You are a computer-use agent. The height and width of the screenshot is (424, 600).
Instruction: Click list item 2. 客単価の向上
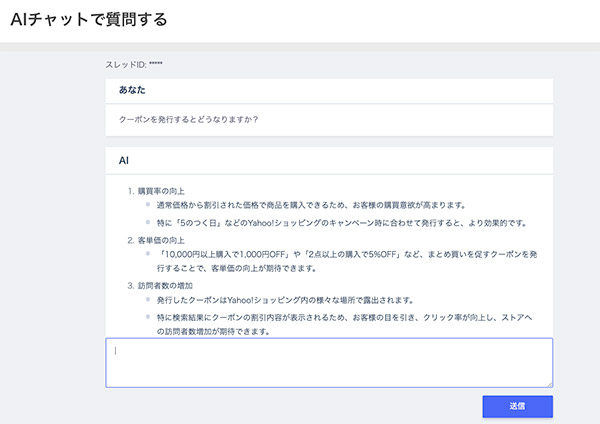tap(156, 240)
